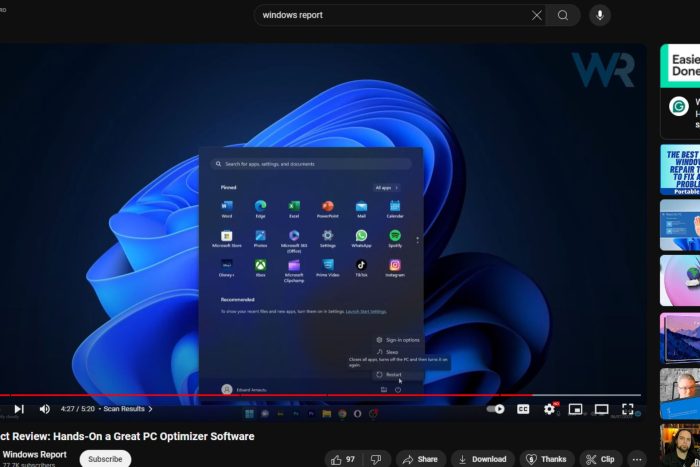
Task: Clear the YouTube search box with X
Action: [537, 16]
